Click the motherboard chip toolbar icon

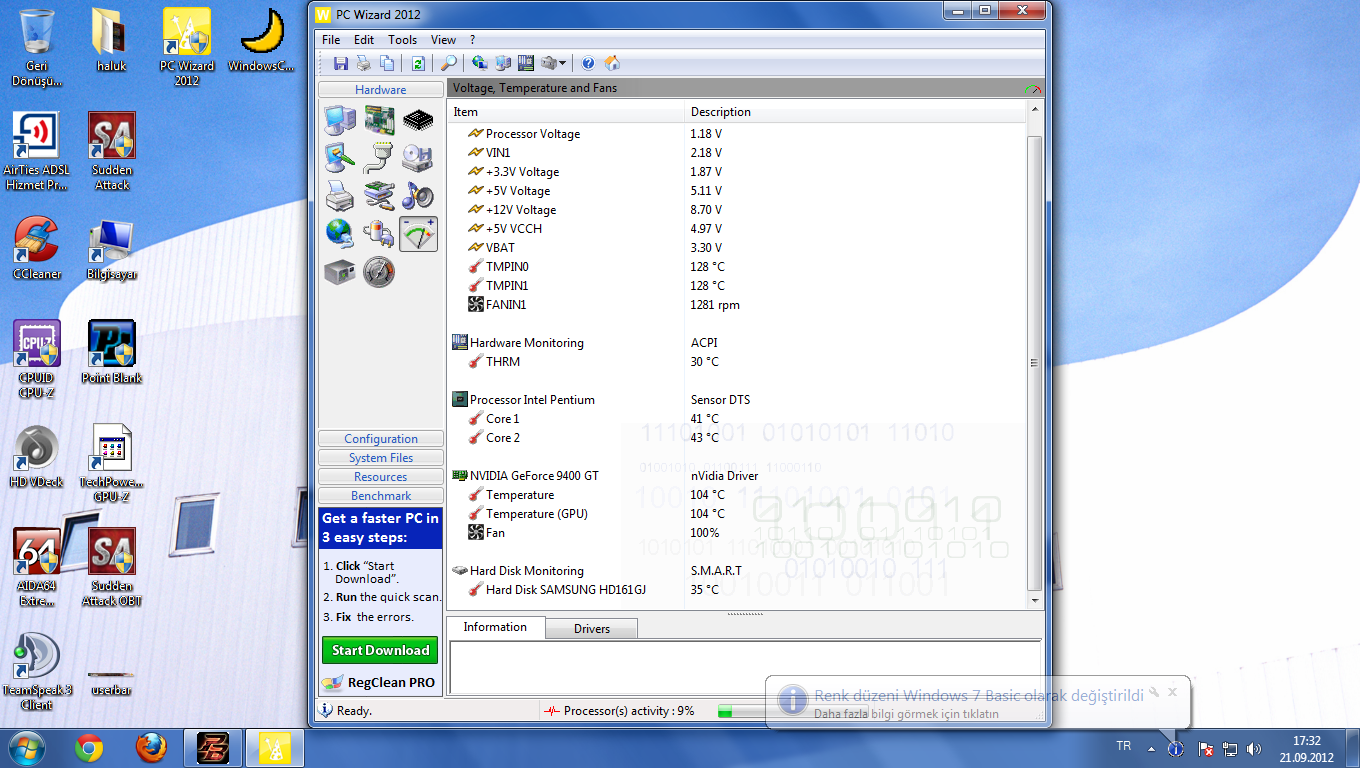tap(526, 63)
